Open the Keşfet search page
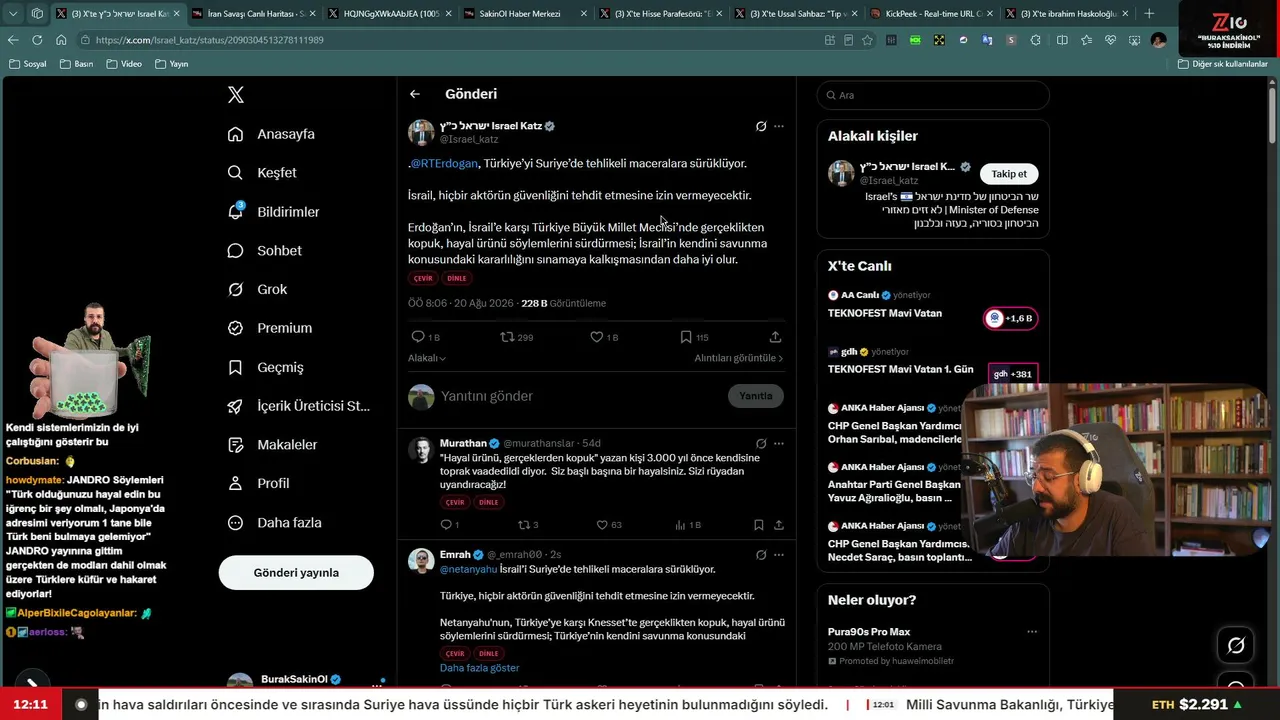Viewport: 1280px width, 720px height. coord(262,173)
